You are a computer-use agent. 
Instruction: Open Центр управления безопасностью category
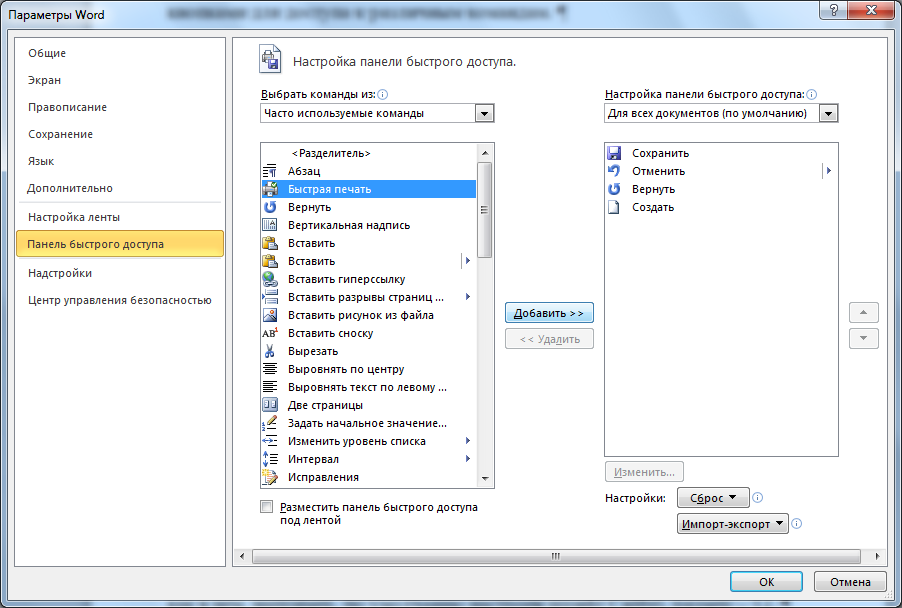click(120, 300)
